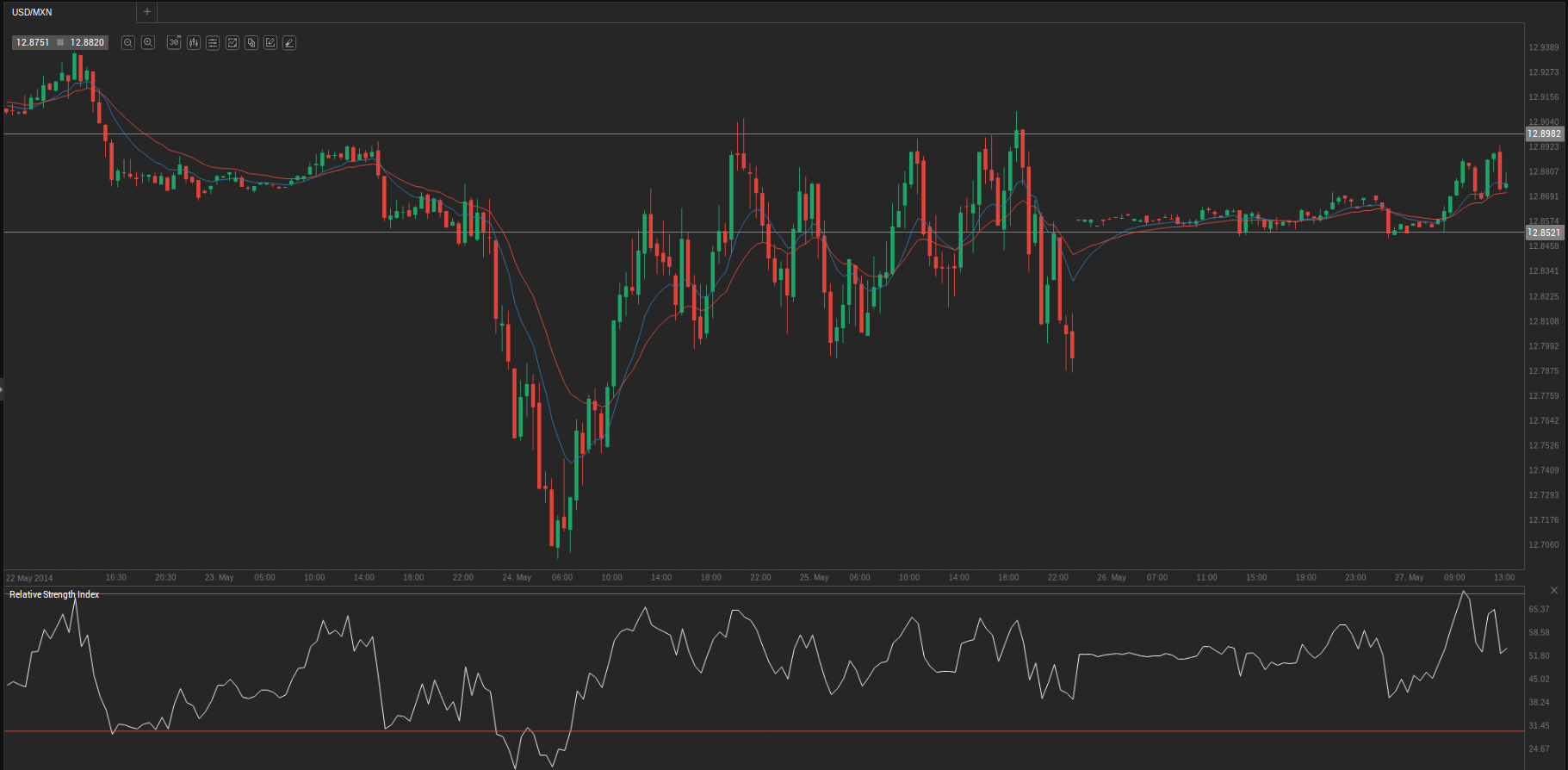The width and height of the screenshot is (1568, 770).
Task: Click the 26. May date marker
Action: click(1111, 577)
